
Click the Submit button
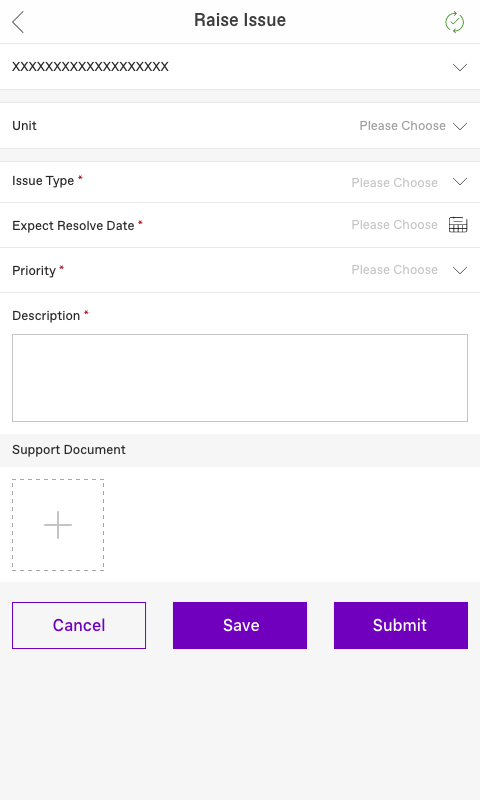tap(401, 626)
